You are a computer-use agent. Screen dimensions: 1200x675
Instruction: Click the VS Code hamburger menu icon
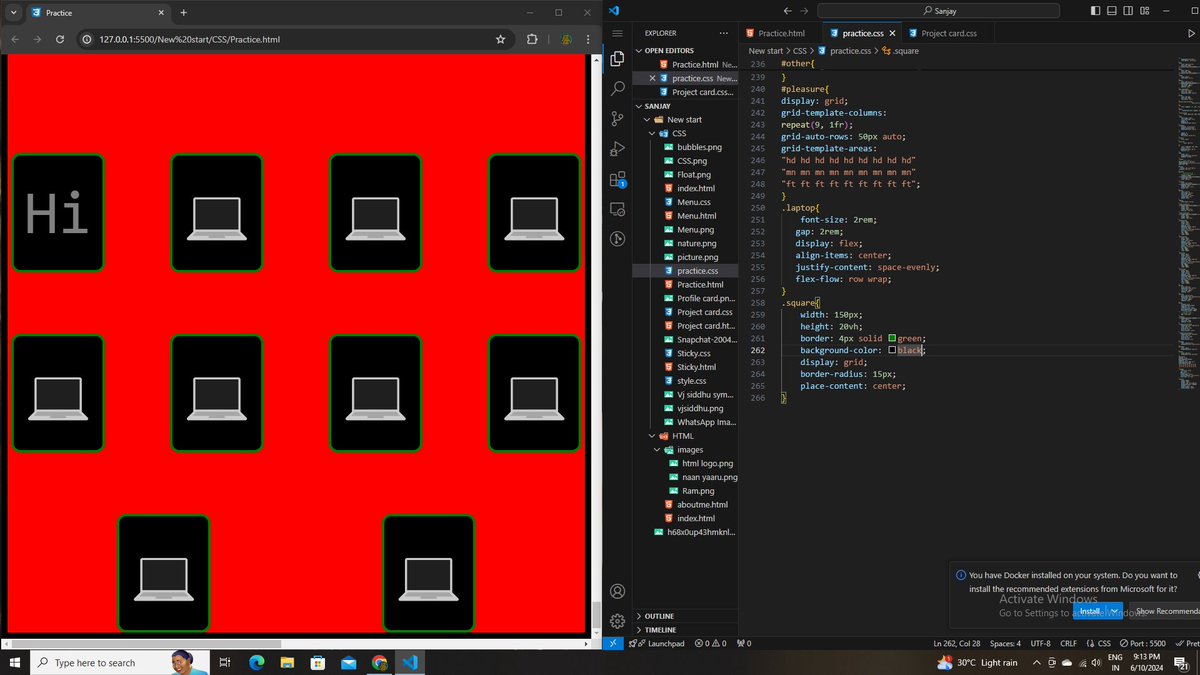pos(617,33)
